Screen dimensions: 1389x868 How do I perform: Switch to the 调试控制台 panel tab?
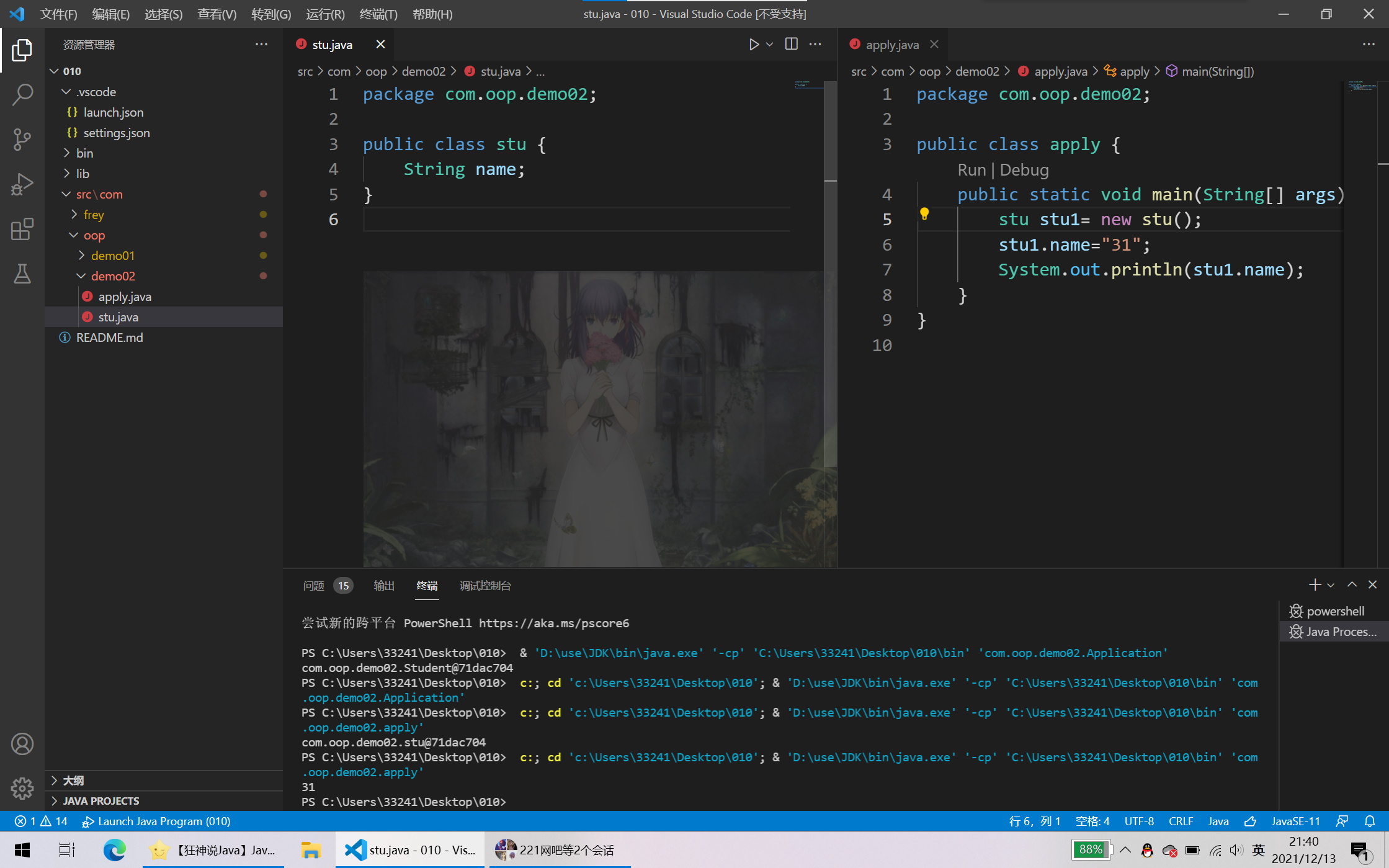(x=485, y=586)
